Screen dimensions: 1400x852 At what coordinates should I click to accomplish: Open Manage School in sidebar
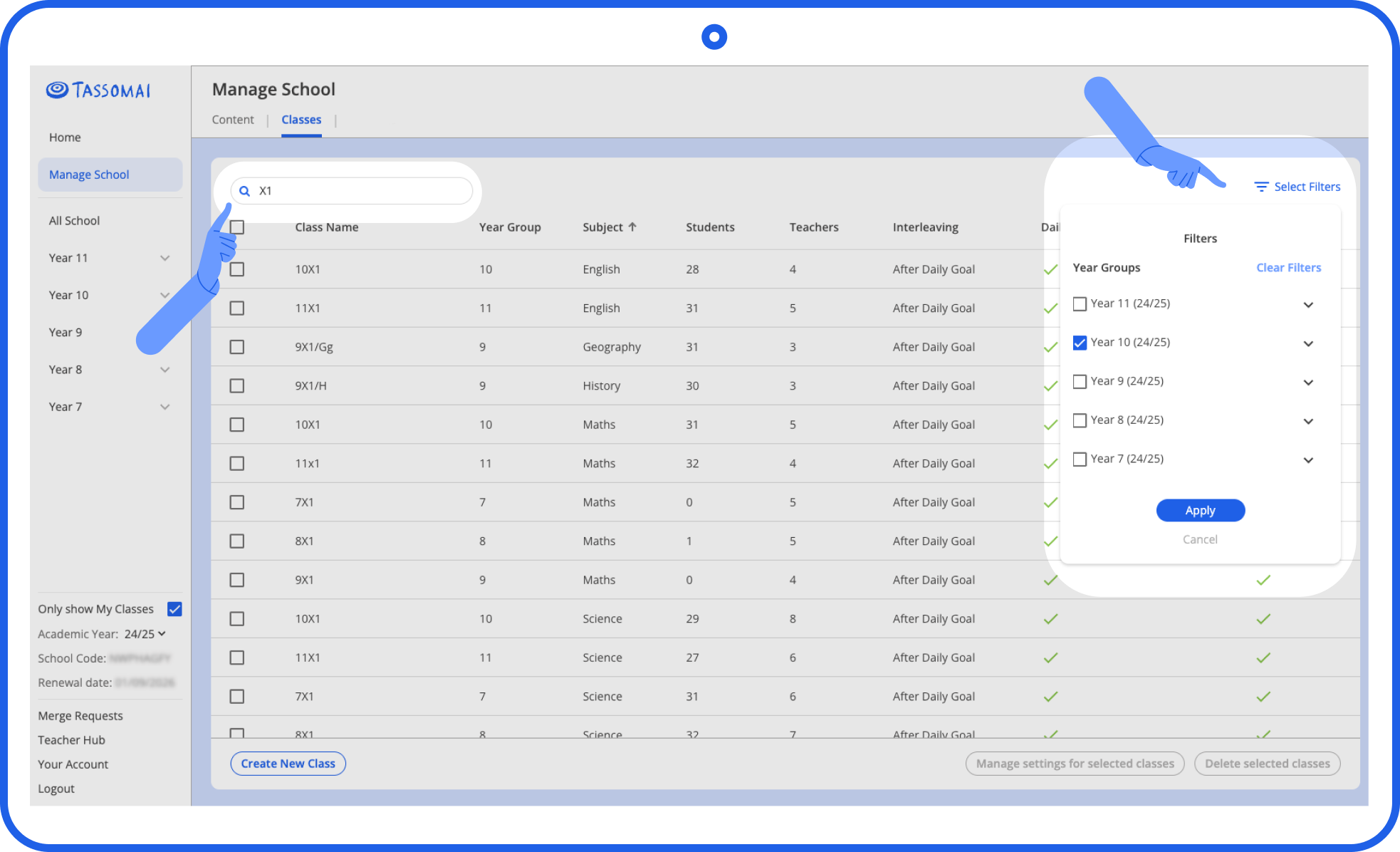[x=110, y=175]
